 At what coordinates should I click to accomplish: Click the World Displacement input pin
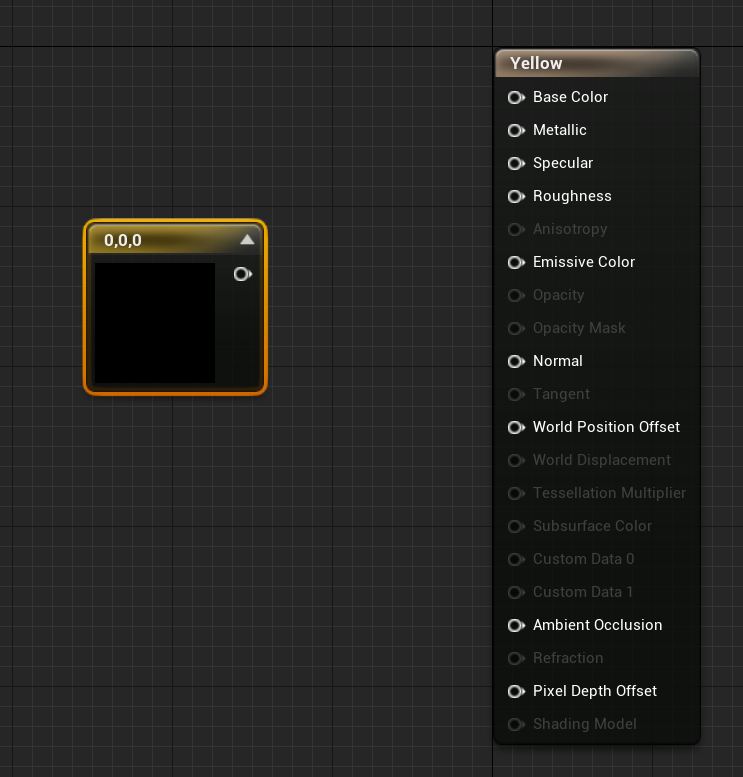(516, 460)
